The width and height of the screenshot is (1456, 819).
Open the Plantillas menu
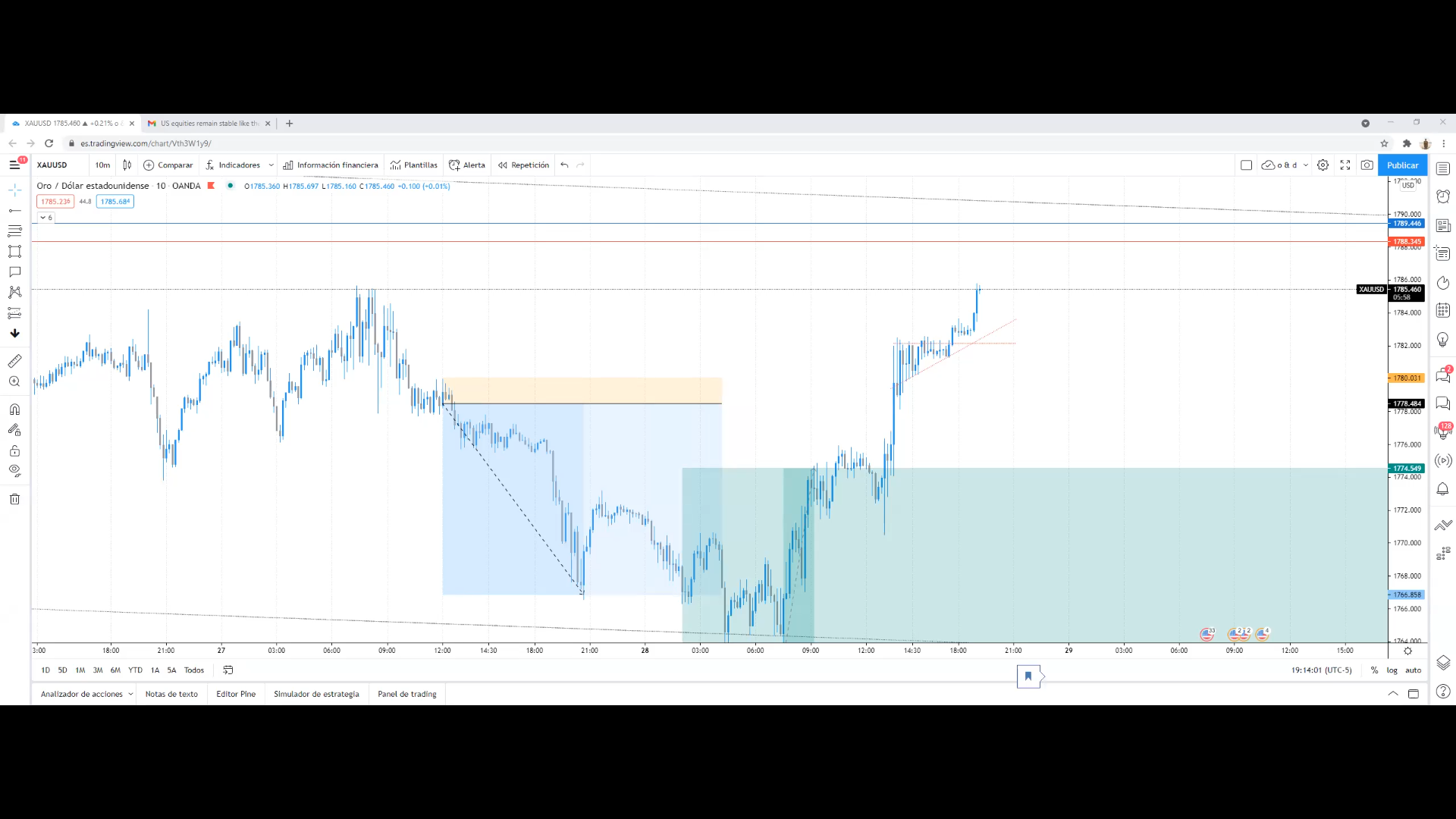(x=414, y=165)
